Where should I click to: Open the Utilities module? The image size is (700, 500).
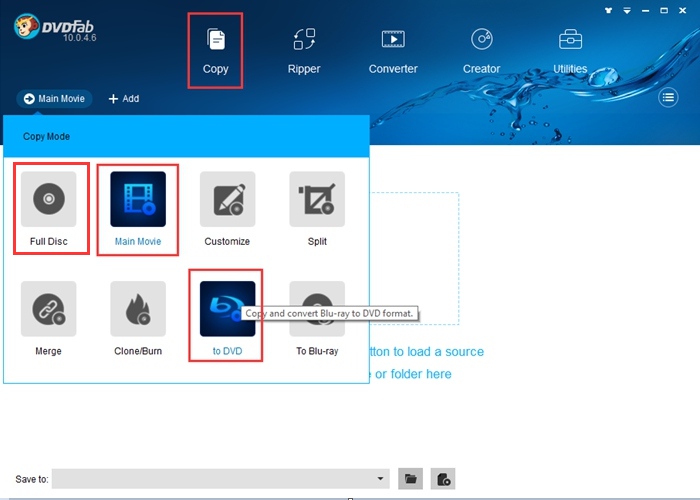pyautogui.click(x=570, y=51)
